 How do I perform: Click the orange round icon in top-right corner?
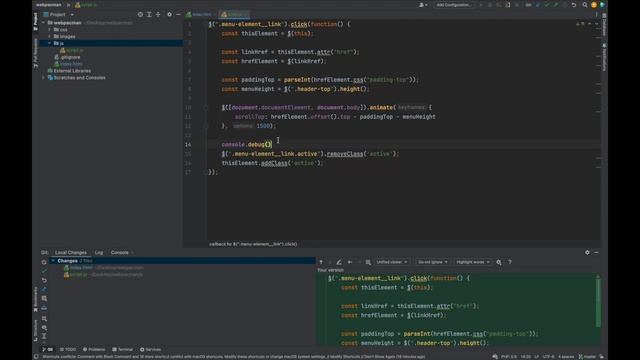594,5
